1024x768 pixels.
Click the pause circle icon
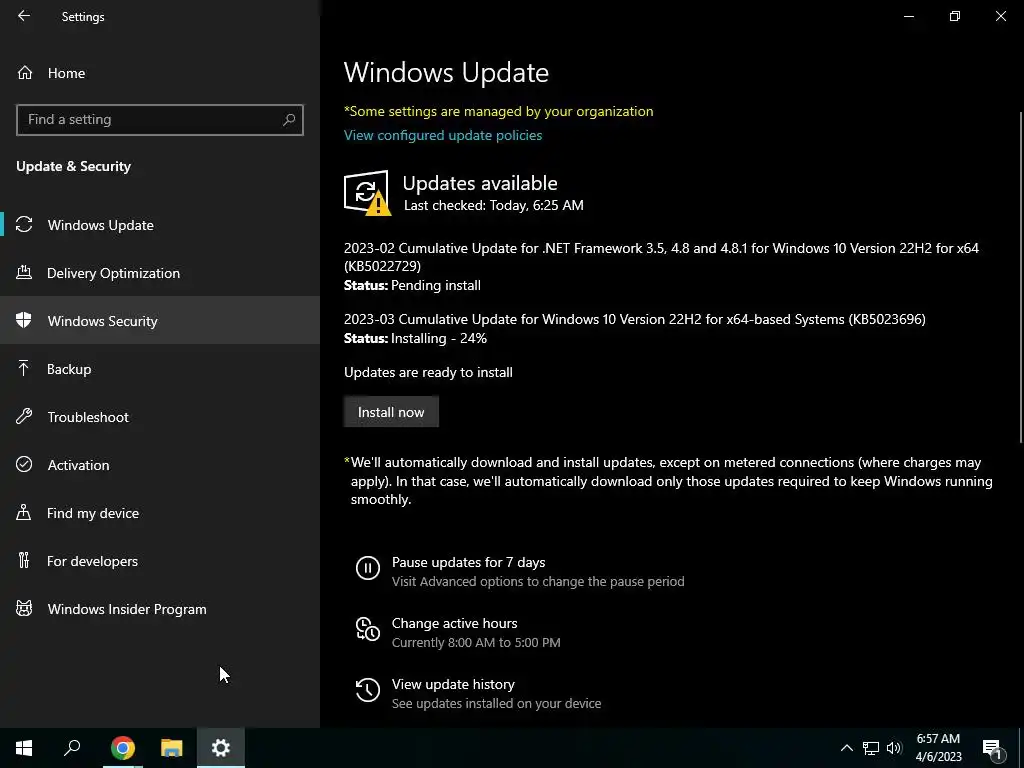pyautogui.click(x=368, y=568)
